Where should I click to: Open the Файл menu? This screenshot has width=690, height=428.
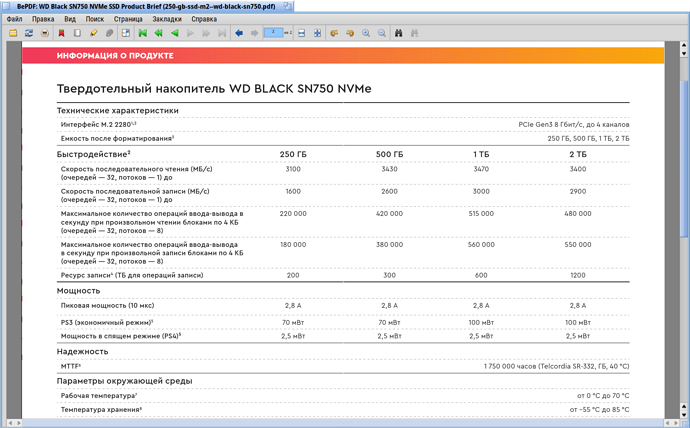pos(15,19)
